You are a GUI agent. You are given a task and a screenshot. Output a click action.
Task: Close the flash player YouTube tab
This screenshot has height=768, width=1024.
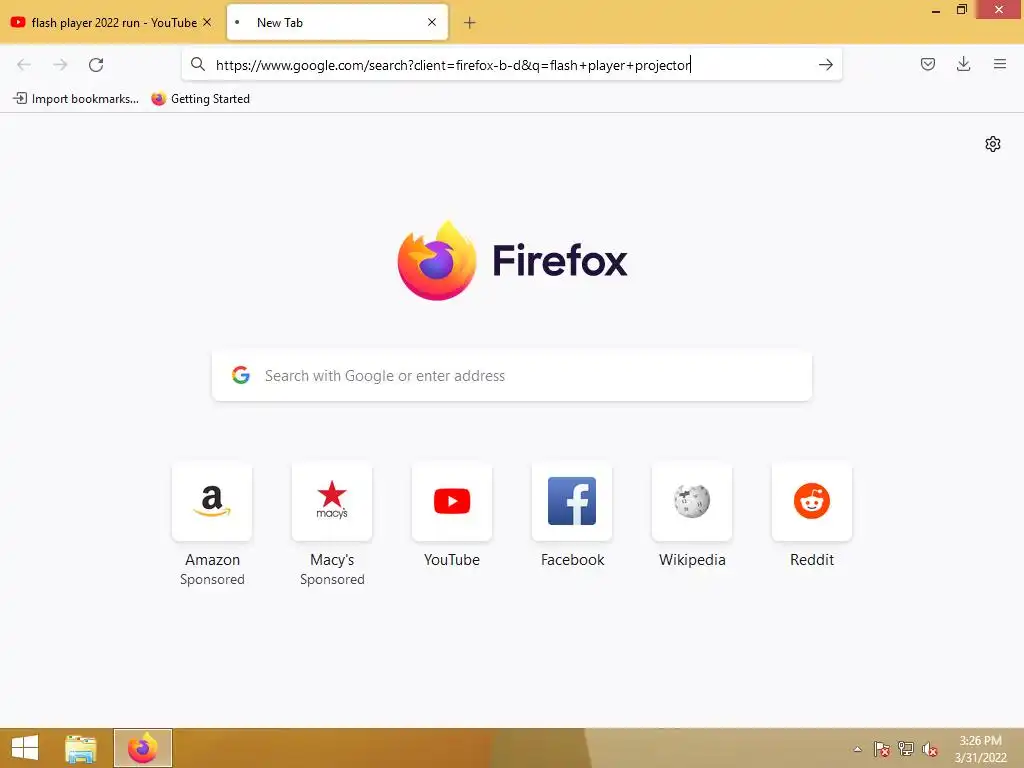click(x=207, y=22)
